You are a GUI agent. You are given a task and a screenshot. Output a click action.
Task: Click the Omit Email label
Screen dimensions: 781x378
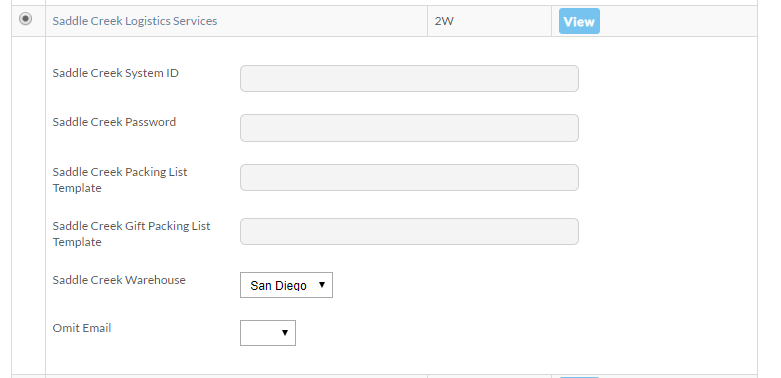tap(82, 328)
